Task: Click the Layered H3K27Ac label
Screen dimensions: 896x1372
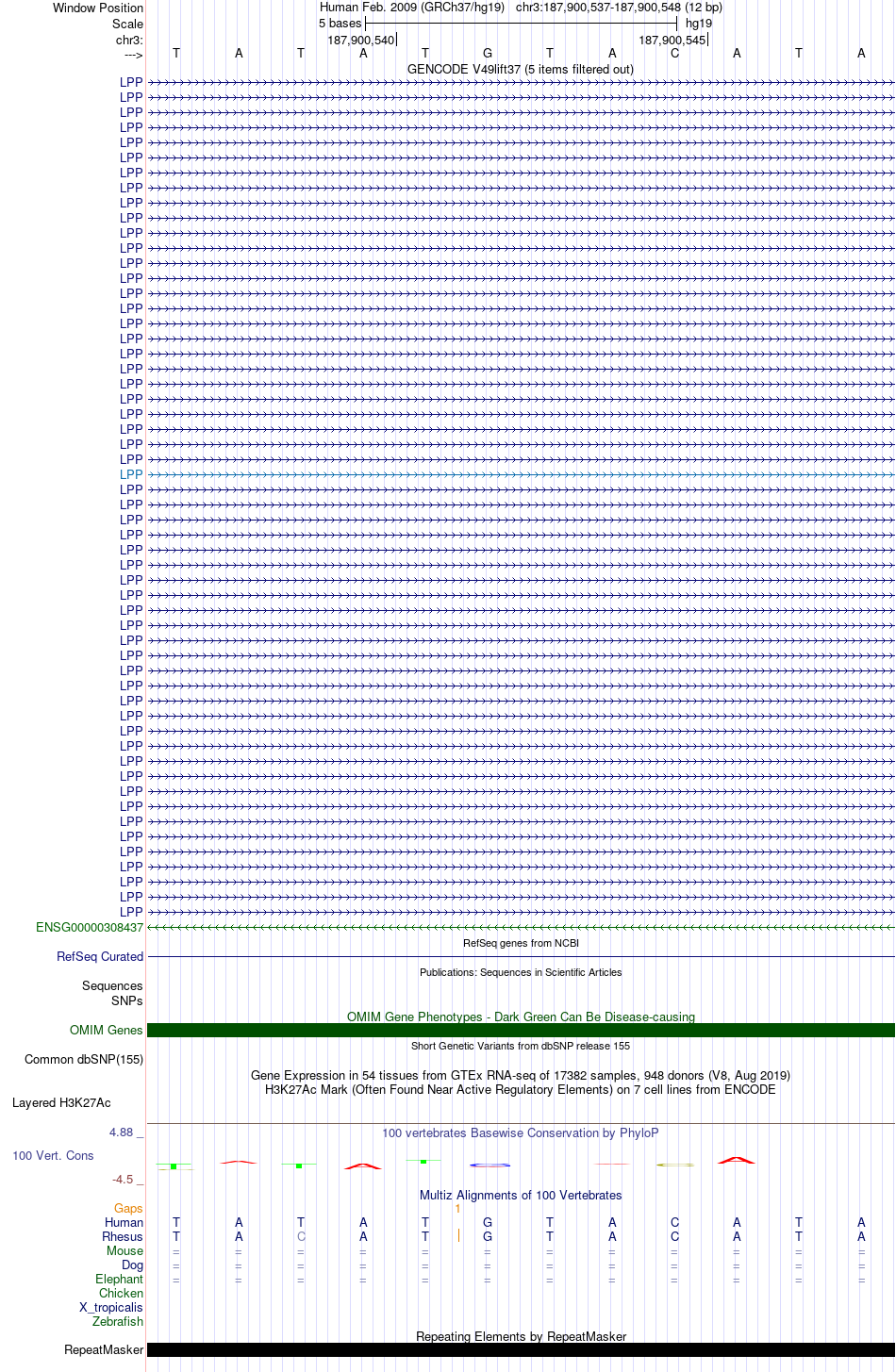Action: [61, 1102]
